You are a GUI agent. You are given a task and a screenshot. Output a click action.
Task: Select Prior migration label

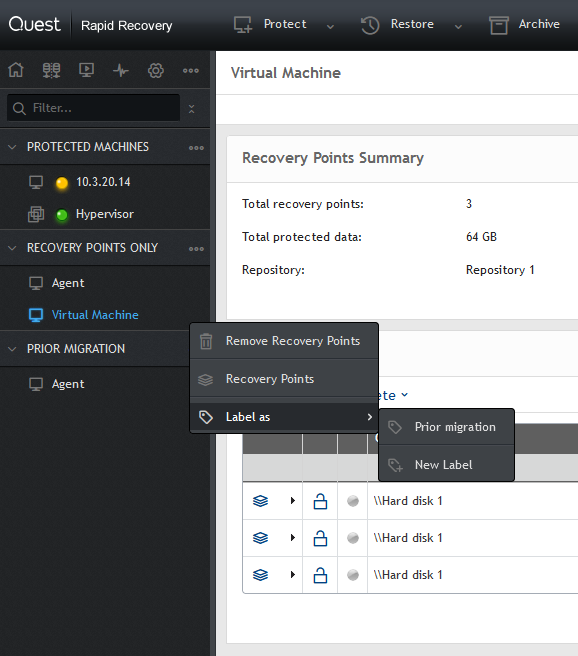(446, 427)
